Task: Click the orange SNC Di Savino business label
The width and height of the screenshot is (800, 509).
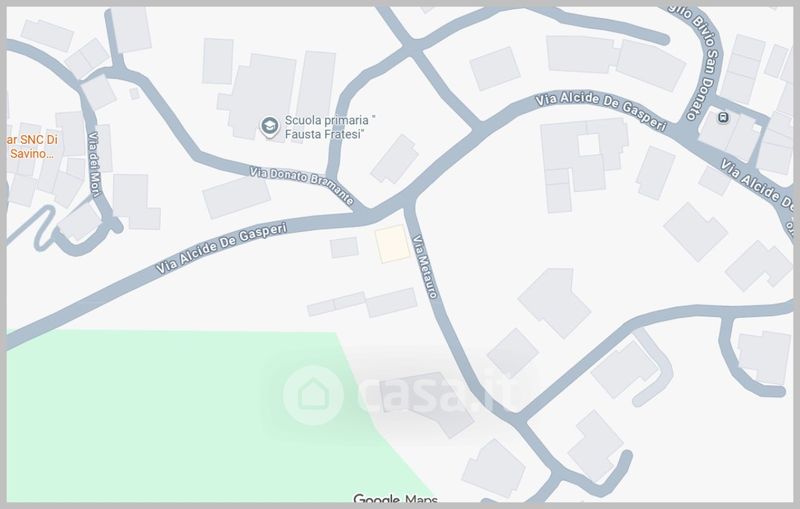Action: click(x=33, y=147)
